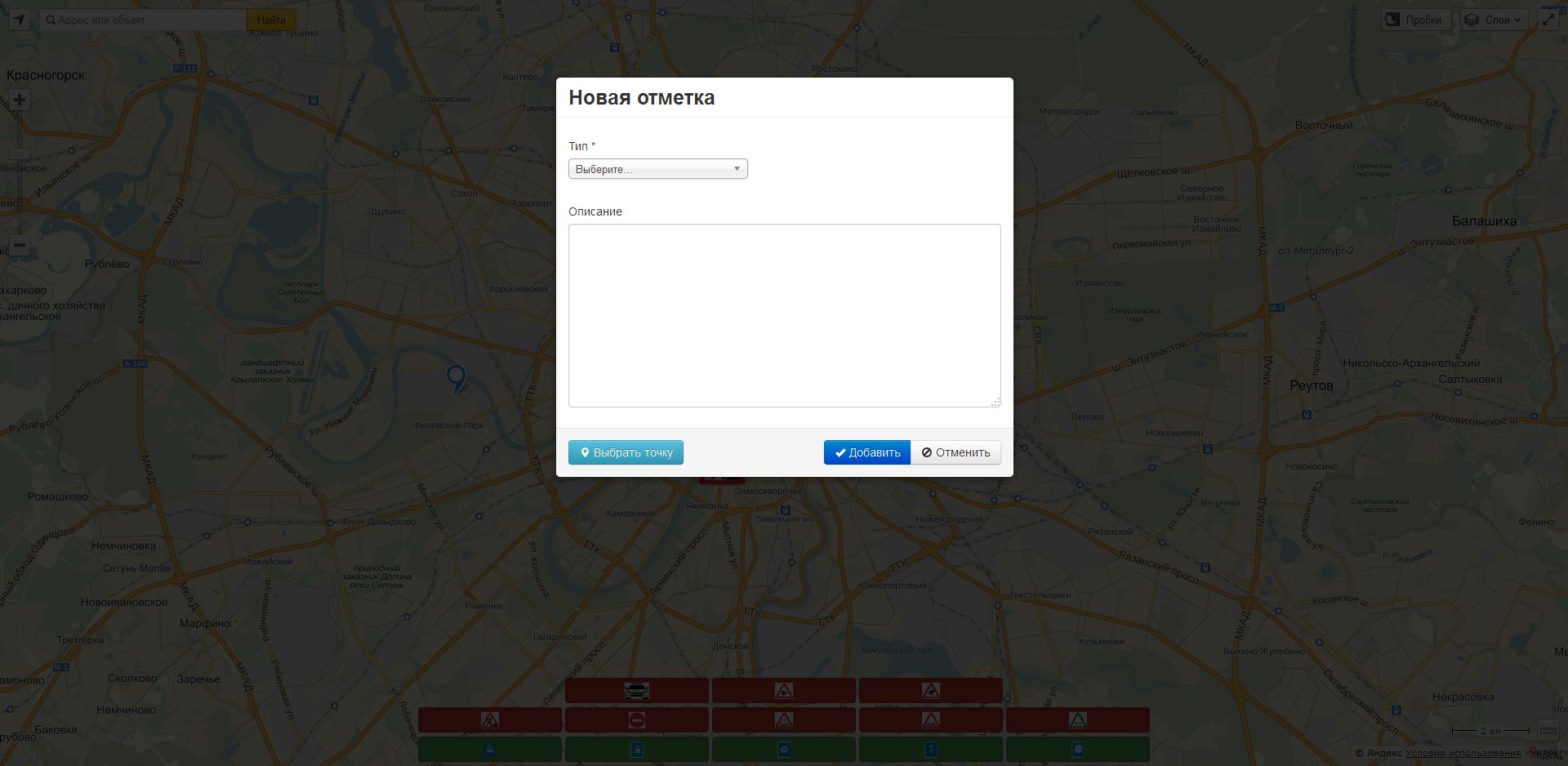Select the car accident marker icon
Image resolution: width=1568 pixels, height=766 pixels.
click(637, 691)
